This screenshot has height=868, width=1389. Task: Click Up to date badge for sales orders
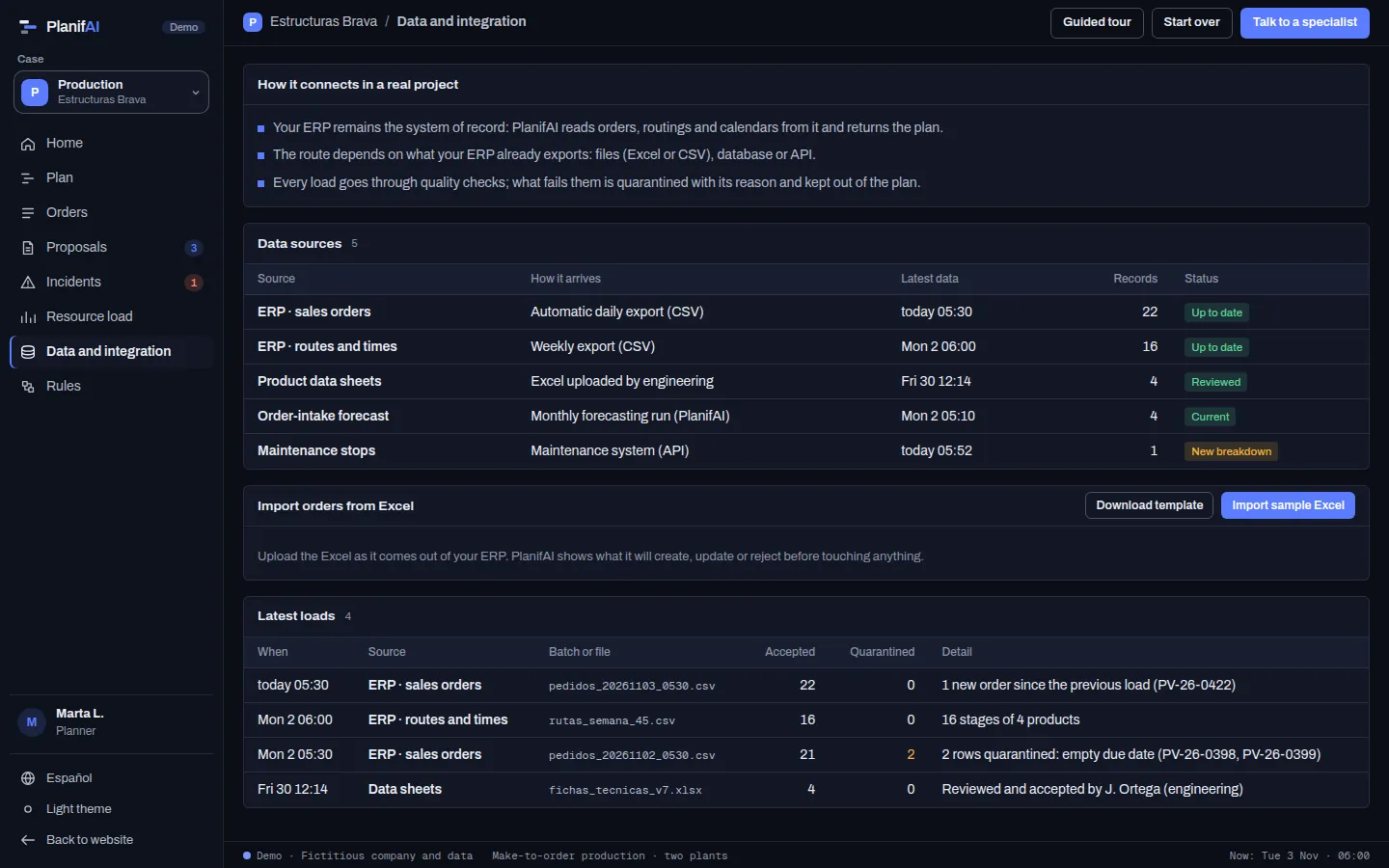tap(1216, 312)
